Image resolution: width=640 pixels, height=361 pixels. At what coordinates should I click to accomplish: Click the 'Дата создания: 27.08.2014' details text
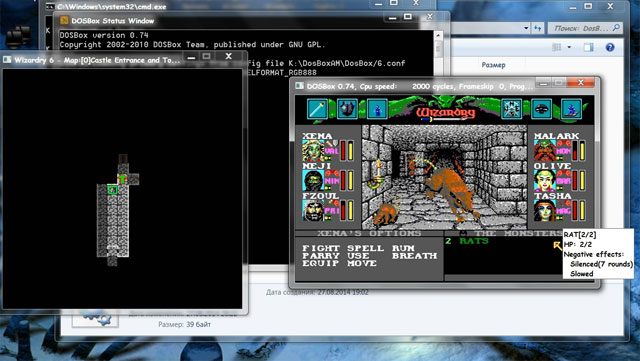pyautogui.click(x=317, y=292)
